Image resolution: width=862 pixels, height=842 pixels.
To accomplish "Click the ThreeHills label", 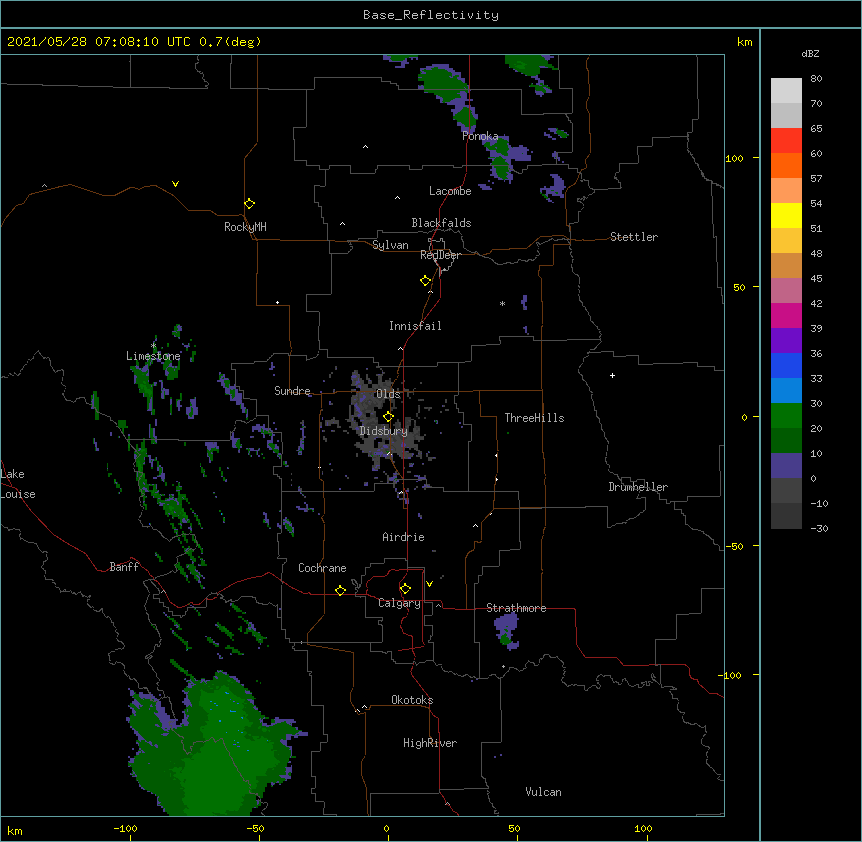I will (x=534, y=418).
